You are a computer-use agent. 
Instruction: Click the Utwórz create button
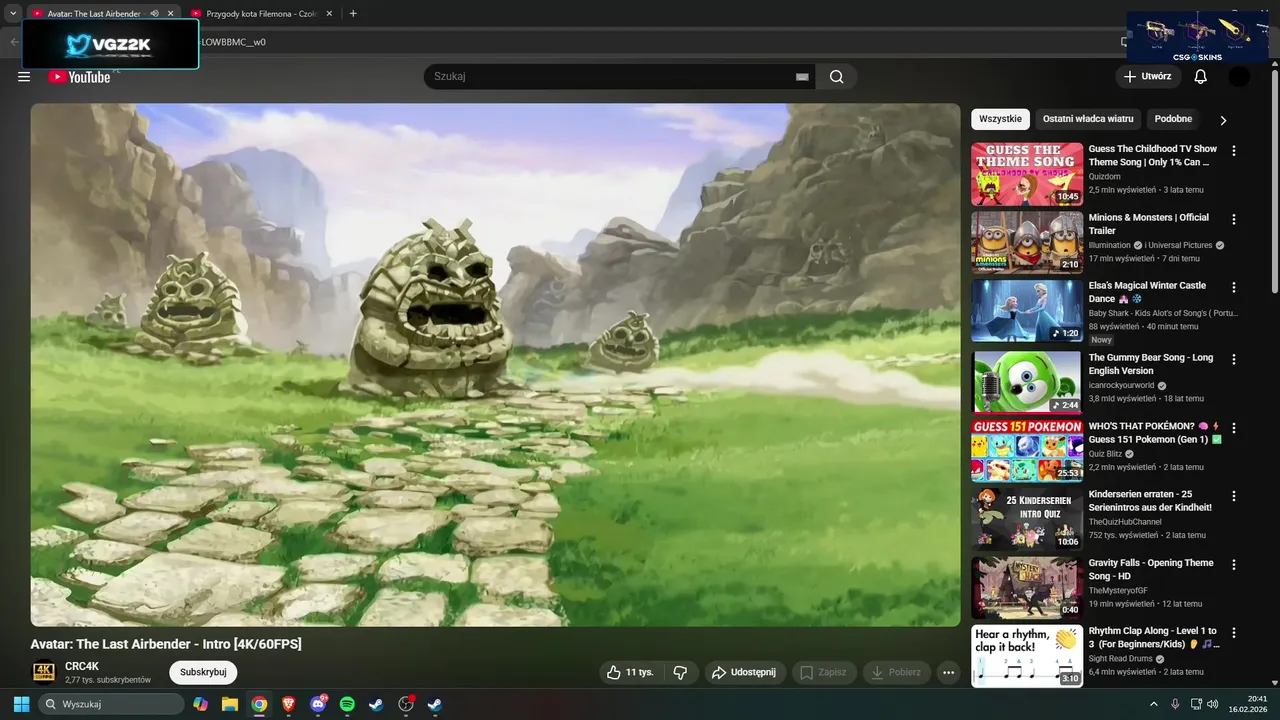coord(1148,77)
